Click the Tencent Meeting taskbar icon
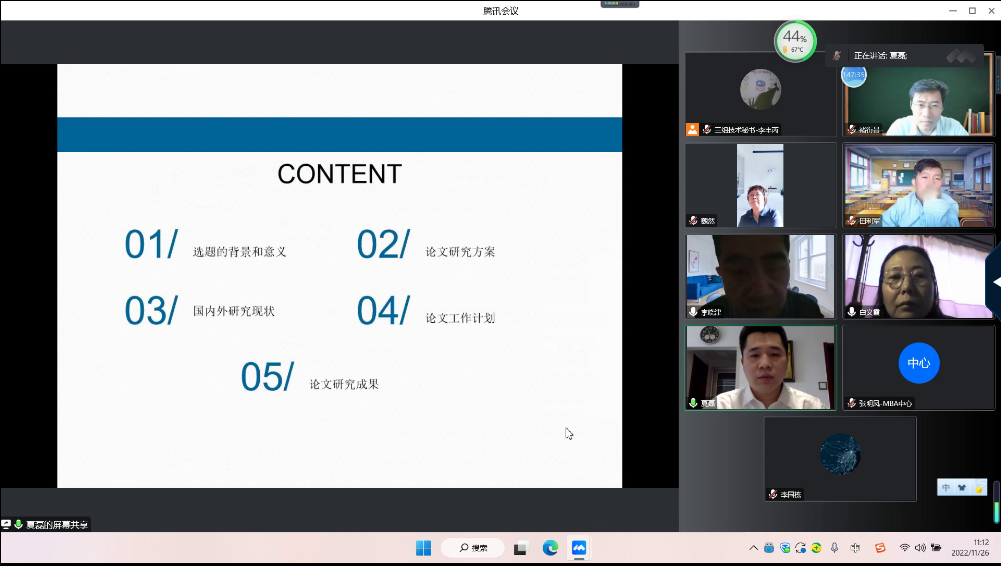 [578, 548]
